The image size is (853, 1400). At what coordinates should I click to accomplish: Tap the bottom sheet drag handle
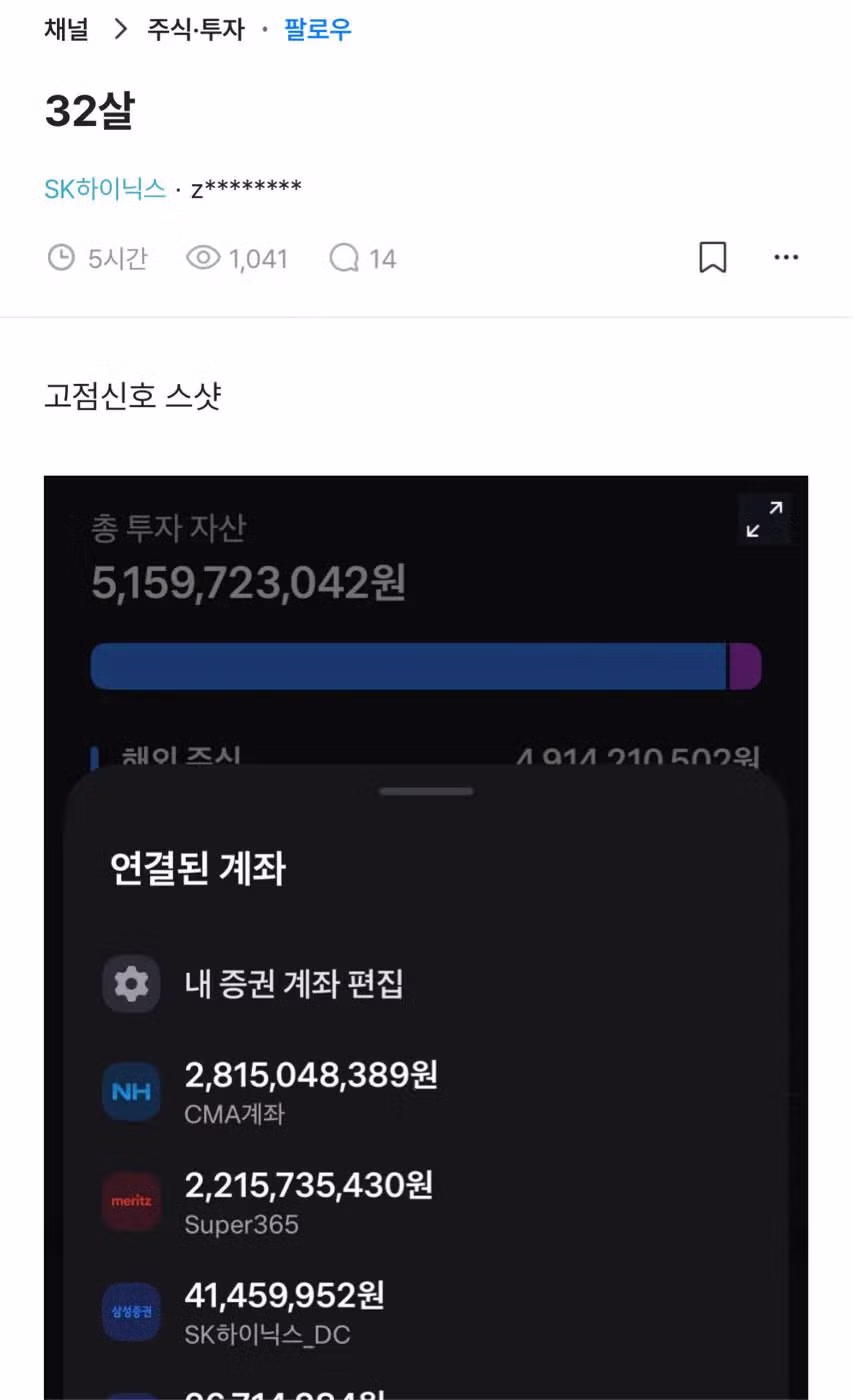[x=426, y=791]
